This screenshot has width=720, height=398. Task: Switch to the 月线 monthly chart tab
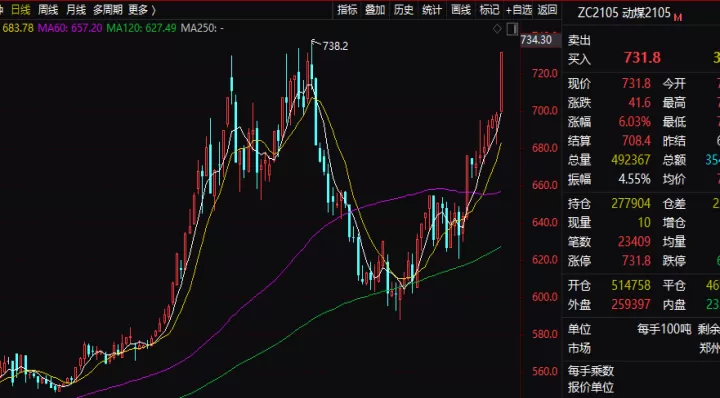click(x=76, y=10)
